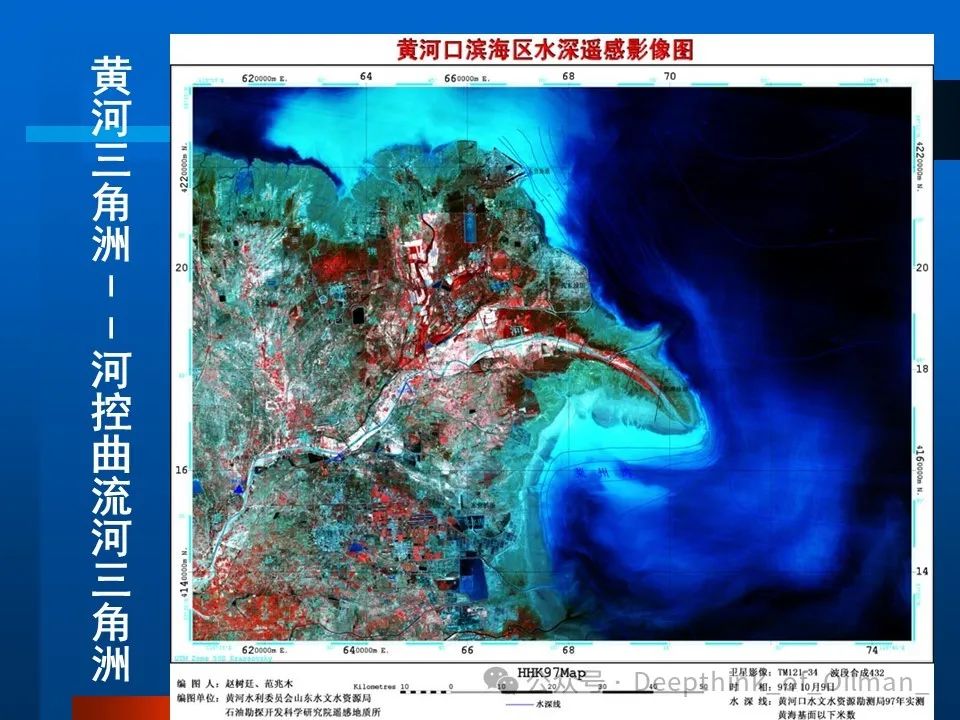Click the satellite image info TM121-34
This screenshot has width=960, height=720.
point(798,673)
